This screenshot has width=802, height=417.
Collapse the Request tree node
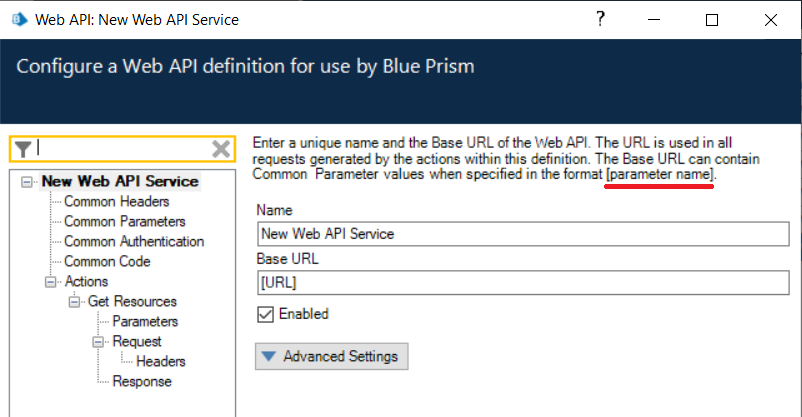[x=98, y=342]
